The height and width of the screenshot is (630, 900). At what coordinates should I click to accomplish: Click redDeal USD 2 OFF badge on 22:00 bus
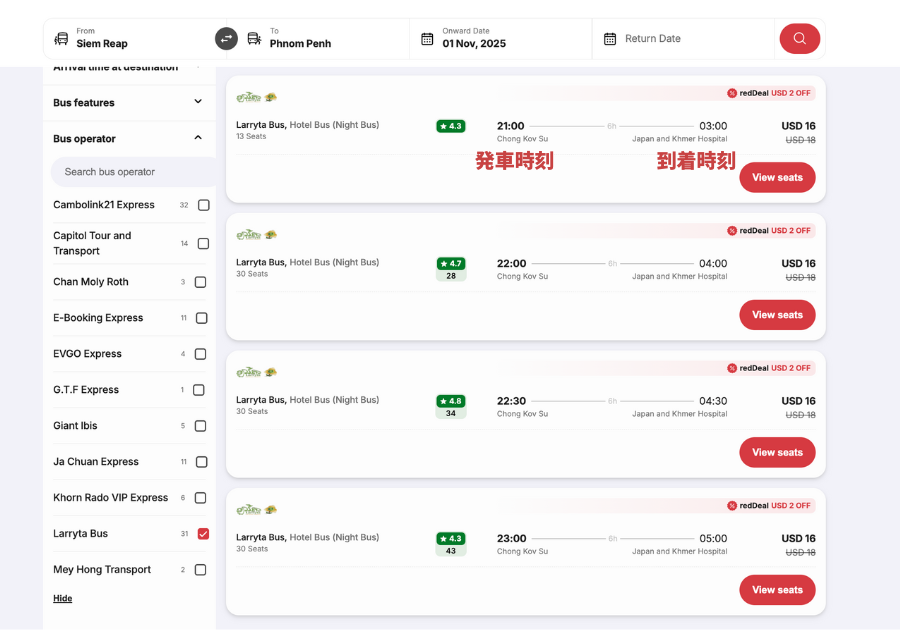769,231
